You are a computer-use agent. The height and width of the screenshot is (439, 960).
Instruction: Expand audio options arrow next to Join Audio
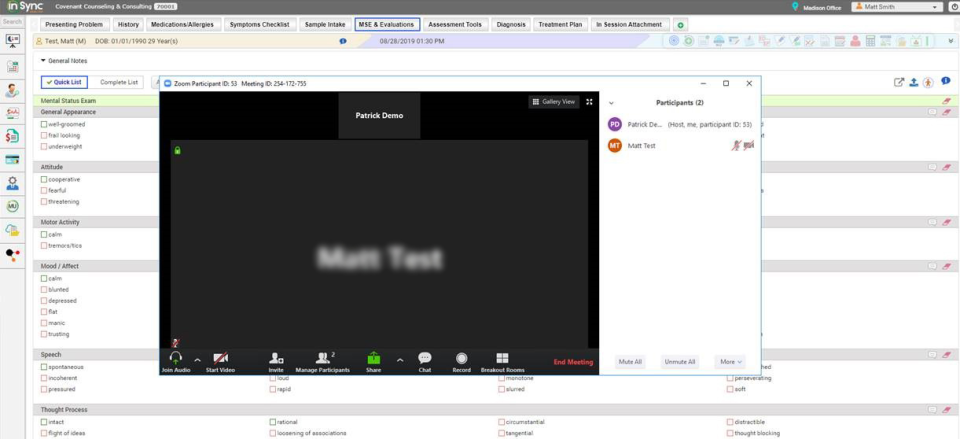click(x=197, y=359)
